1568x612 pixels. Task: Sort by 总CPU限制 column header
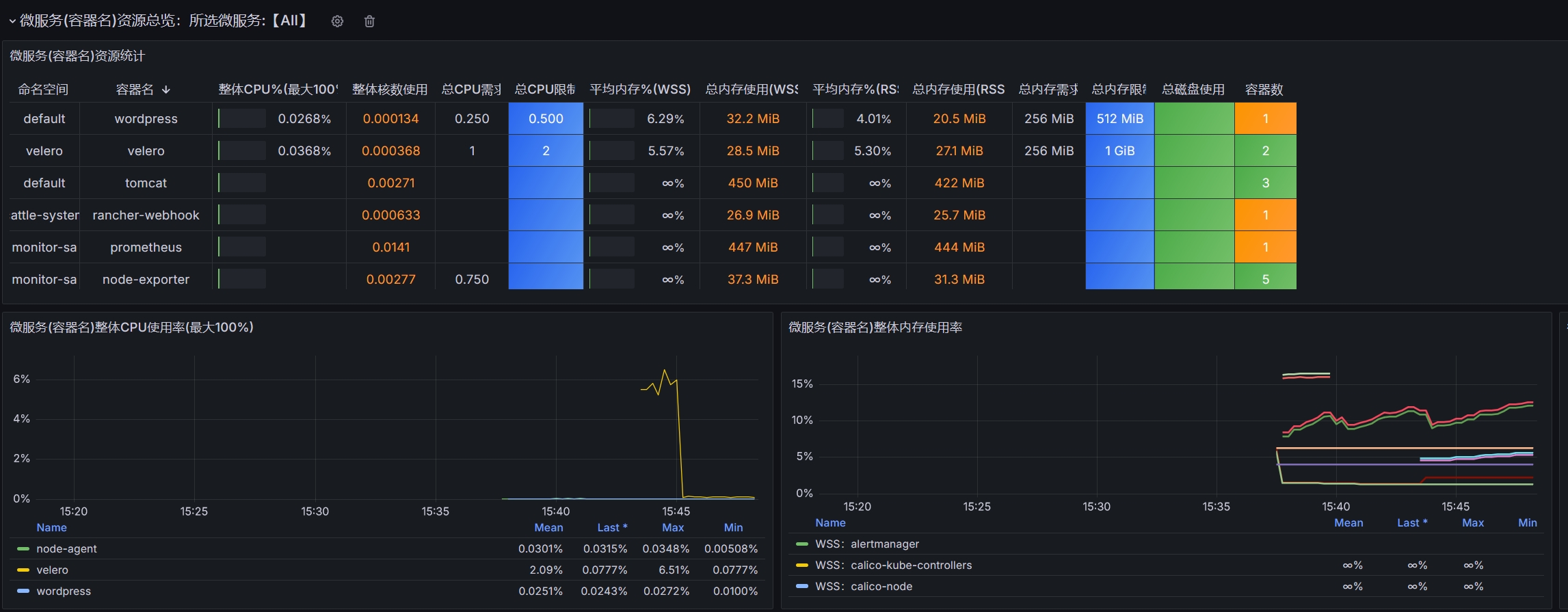[545, 90]
